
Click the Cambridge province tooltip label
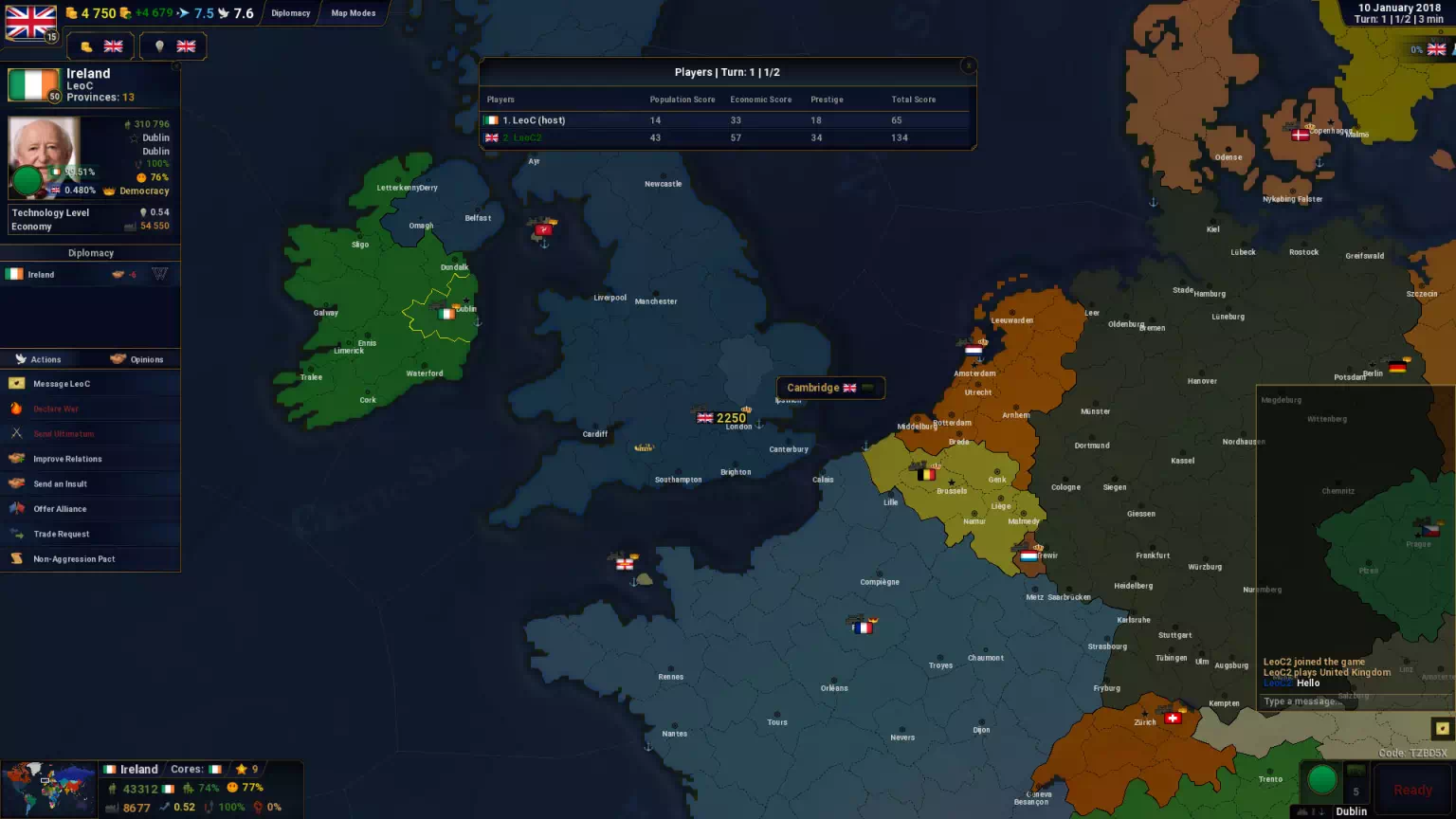pyautogui.click(x=830, y=388)
